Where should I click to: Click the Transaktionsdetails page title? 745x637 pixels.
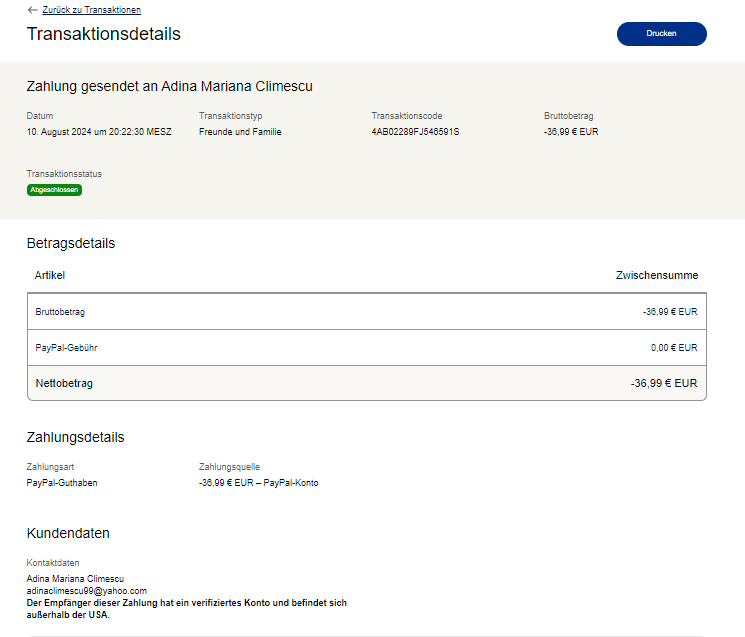(103, 34)
